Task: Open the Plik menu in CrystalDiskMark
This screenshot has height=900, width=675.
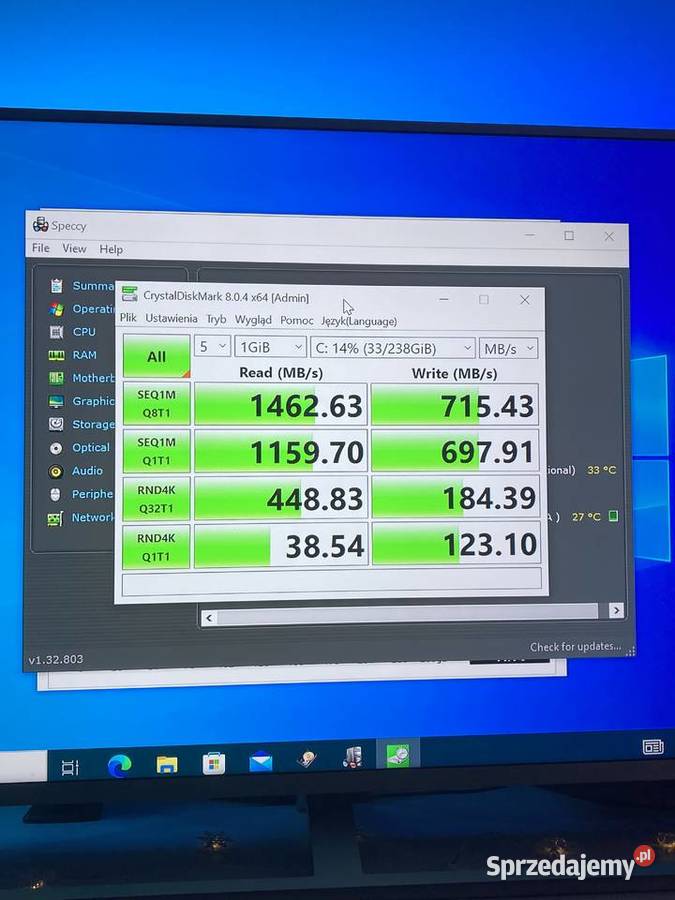Action: 128,320
